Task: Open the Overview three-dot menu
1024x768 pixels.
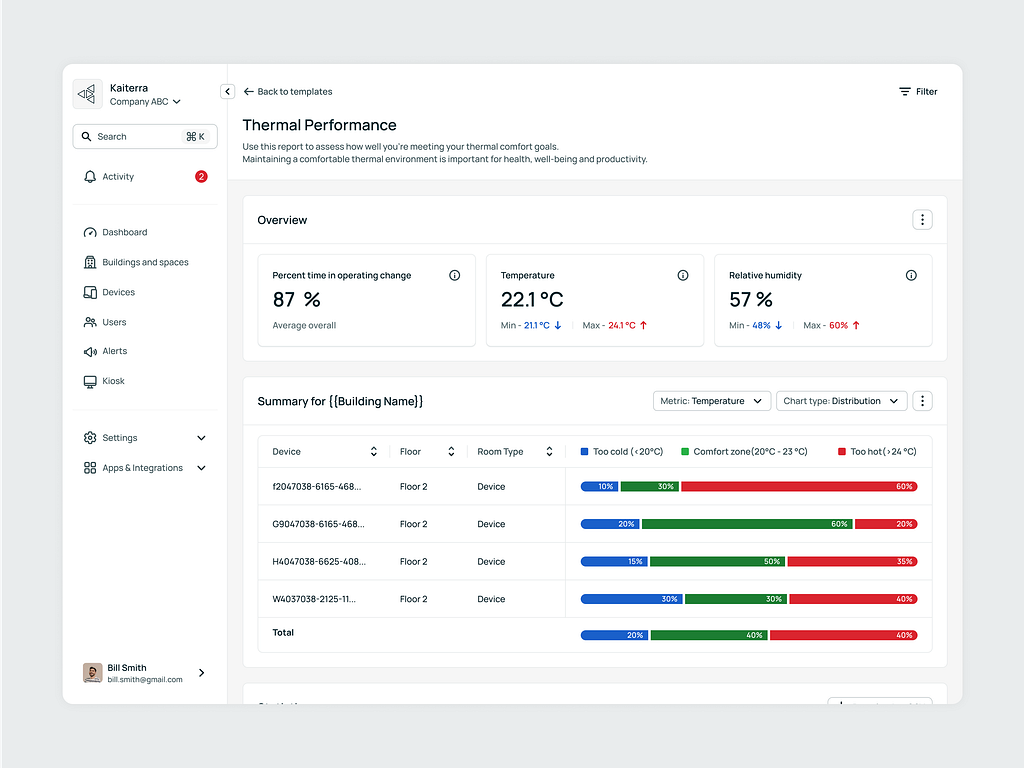Action: [x=922, y=220]
